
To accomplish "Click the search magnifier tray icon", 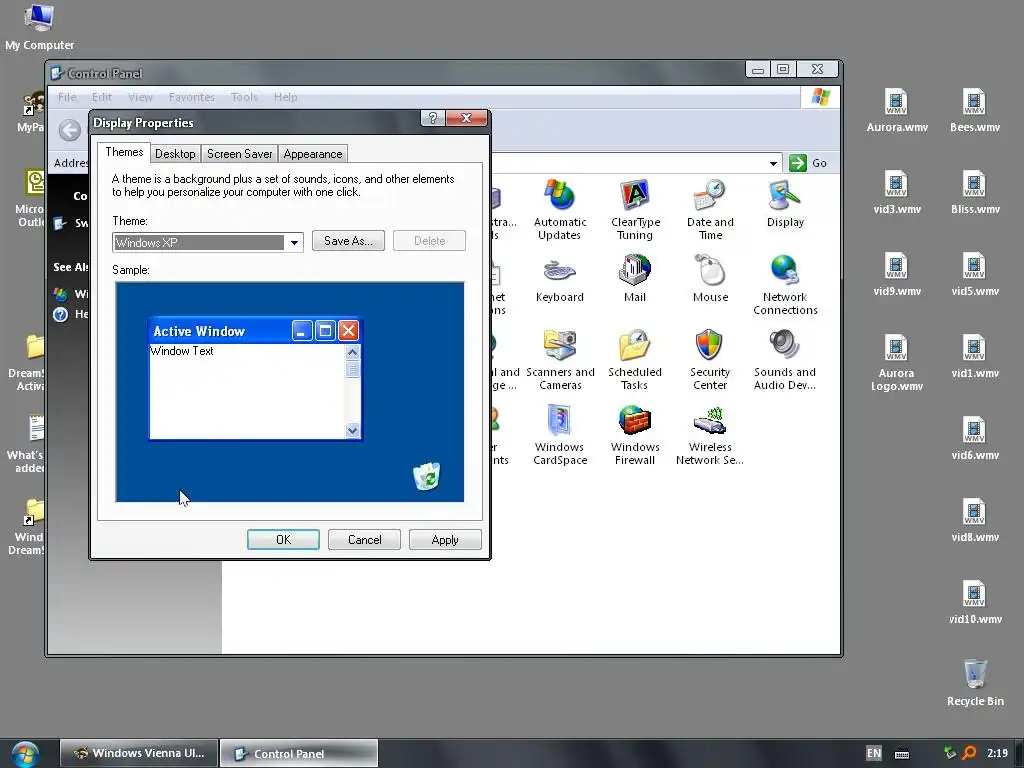I will click(969, 753).
